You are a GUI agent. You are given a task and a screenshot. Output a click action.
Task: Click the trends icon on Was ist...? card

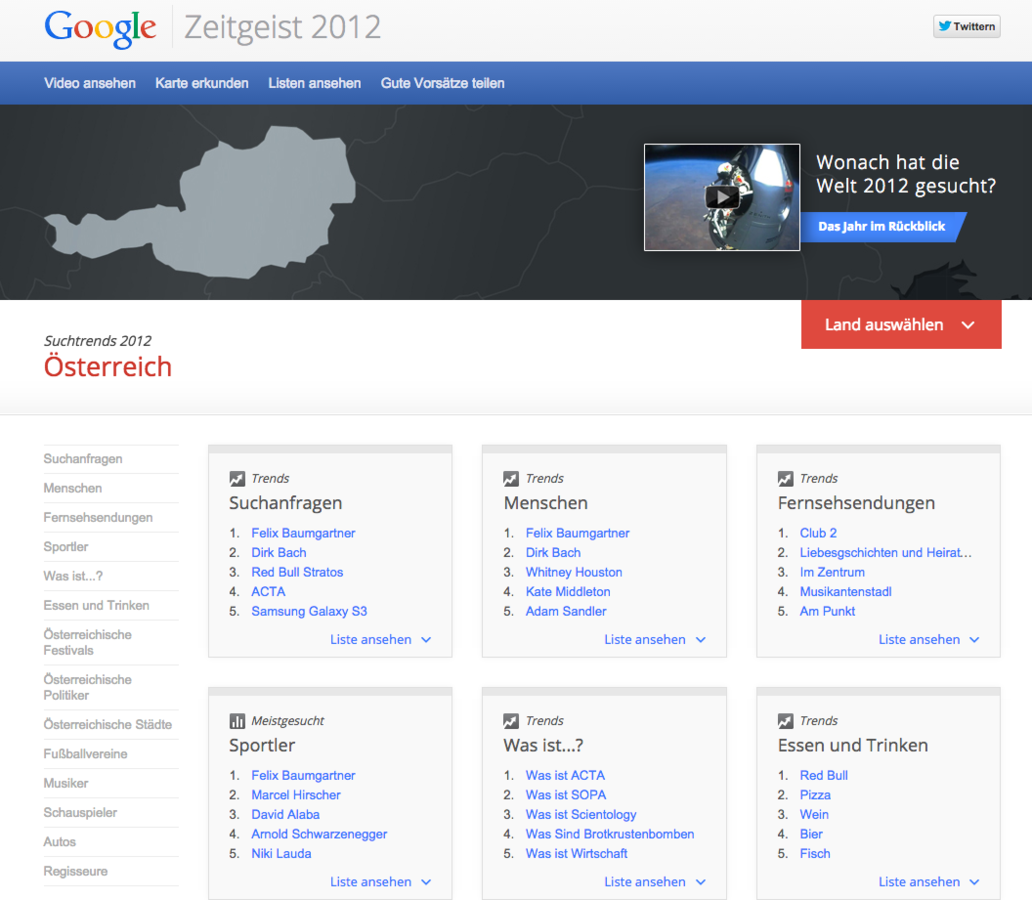(511, 721)
